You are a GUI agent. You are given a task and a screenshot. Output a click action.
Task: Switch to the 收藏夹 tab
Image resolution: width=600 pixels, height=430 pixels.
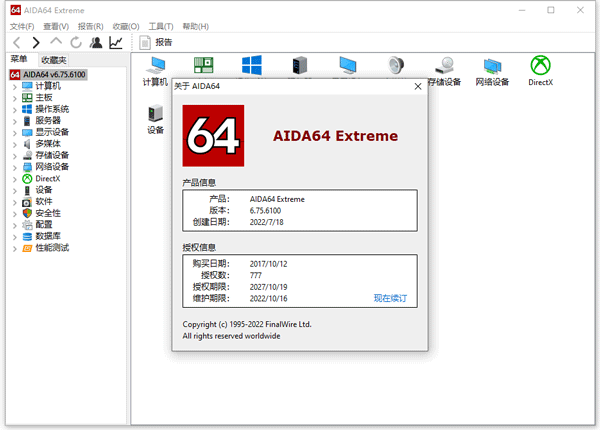[x=54, y=60]
